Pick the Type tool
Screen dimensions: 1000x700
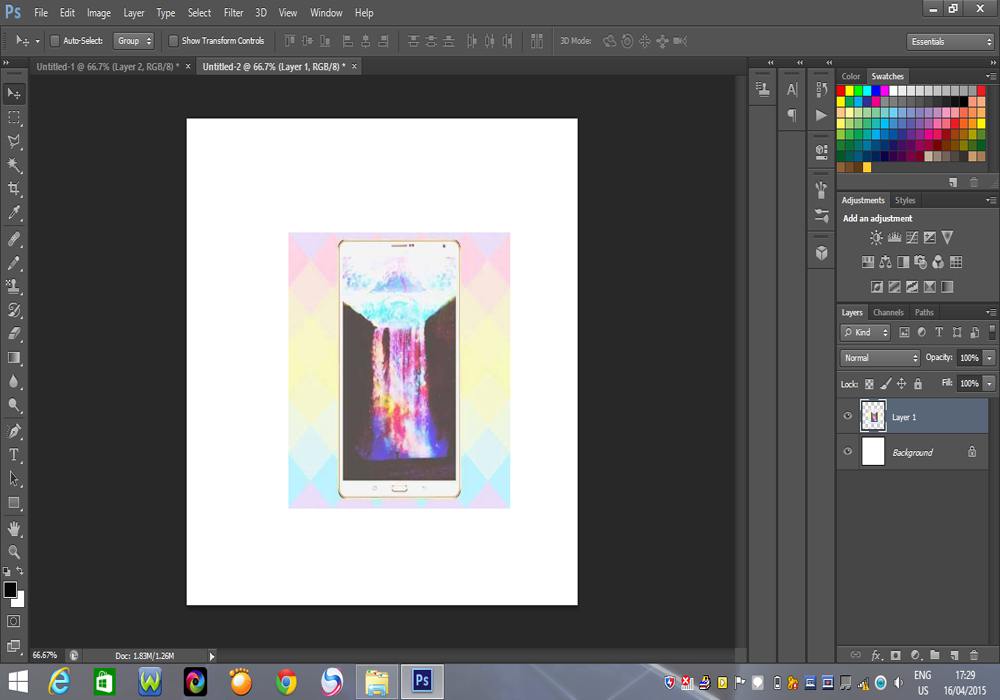coord(14,455)
